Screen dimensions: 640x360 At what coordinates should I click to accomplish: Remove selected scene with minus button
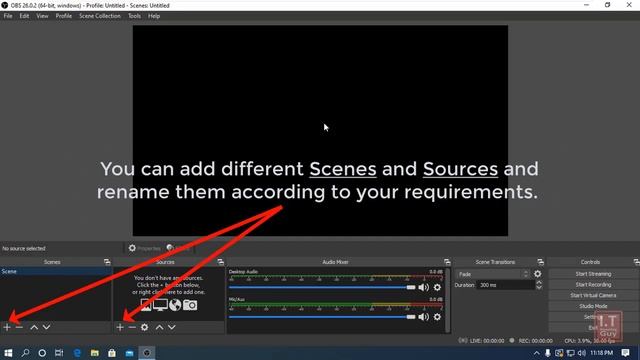click(x=19, y=327)
